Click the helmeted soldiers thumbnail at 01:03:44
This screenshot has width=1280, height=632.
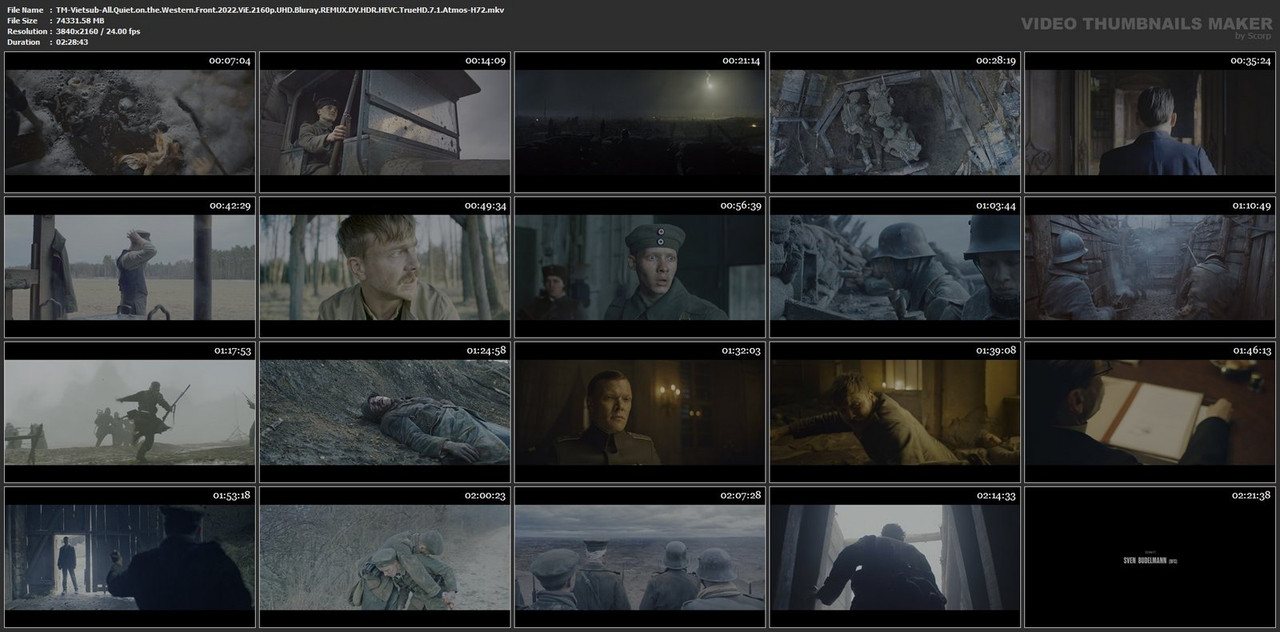pos(895,267)
